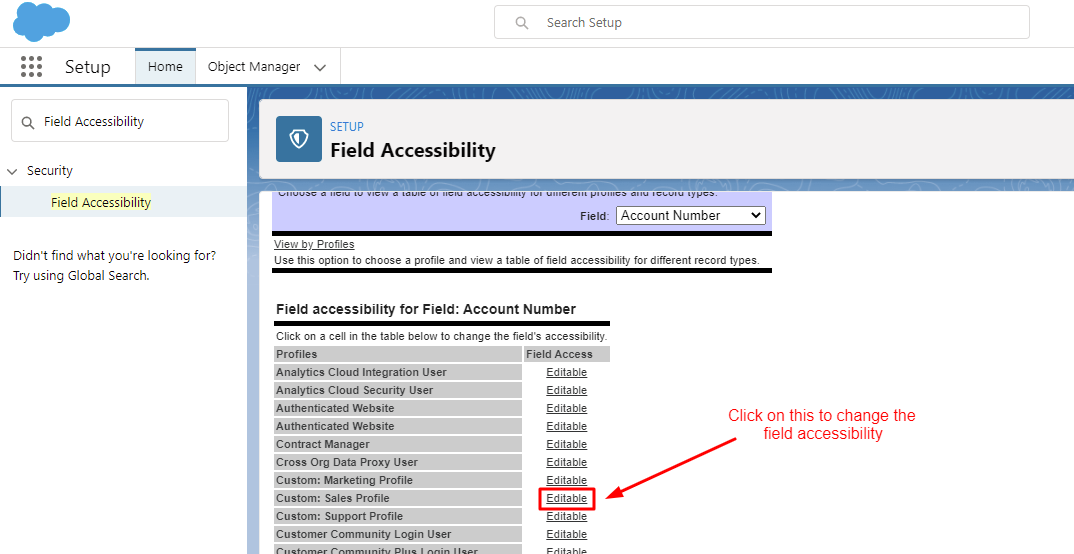Click the SETUP breadcrumb link

click(x=347, y=127)
